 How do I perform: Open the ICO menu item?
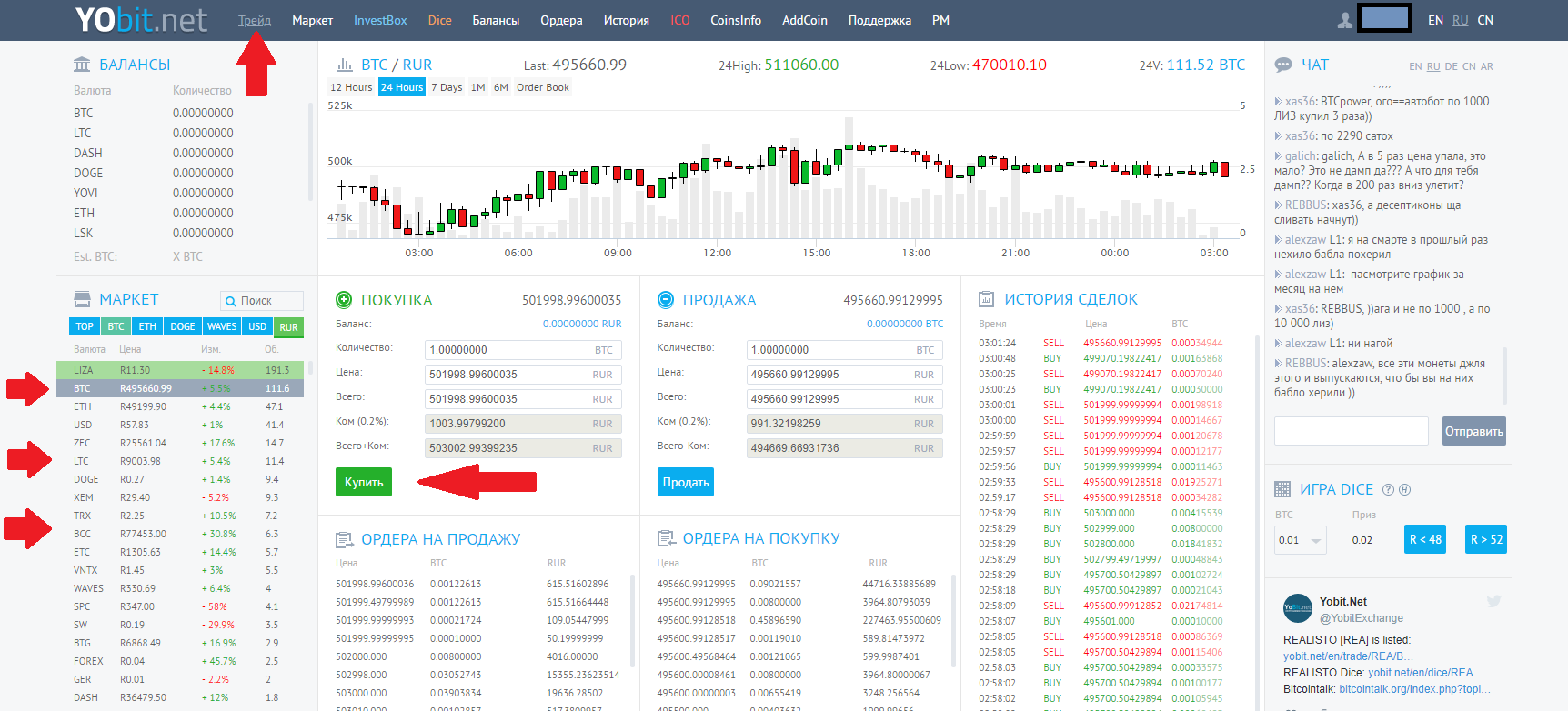(x=680, y=20)
